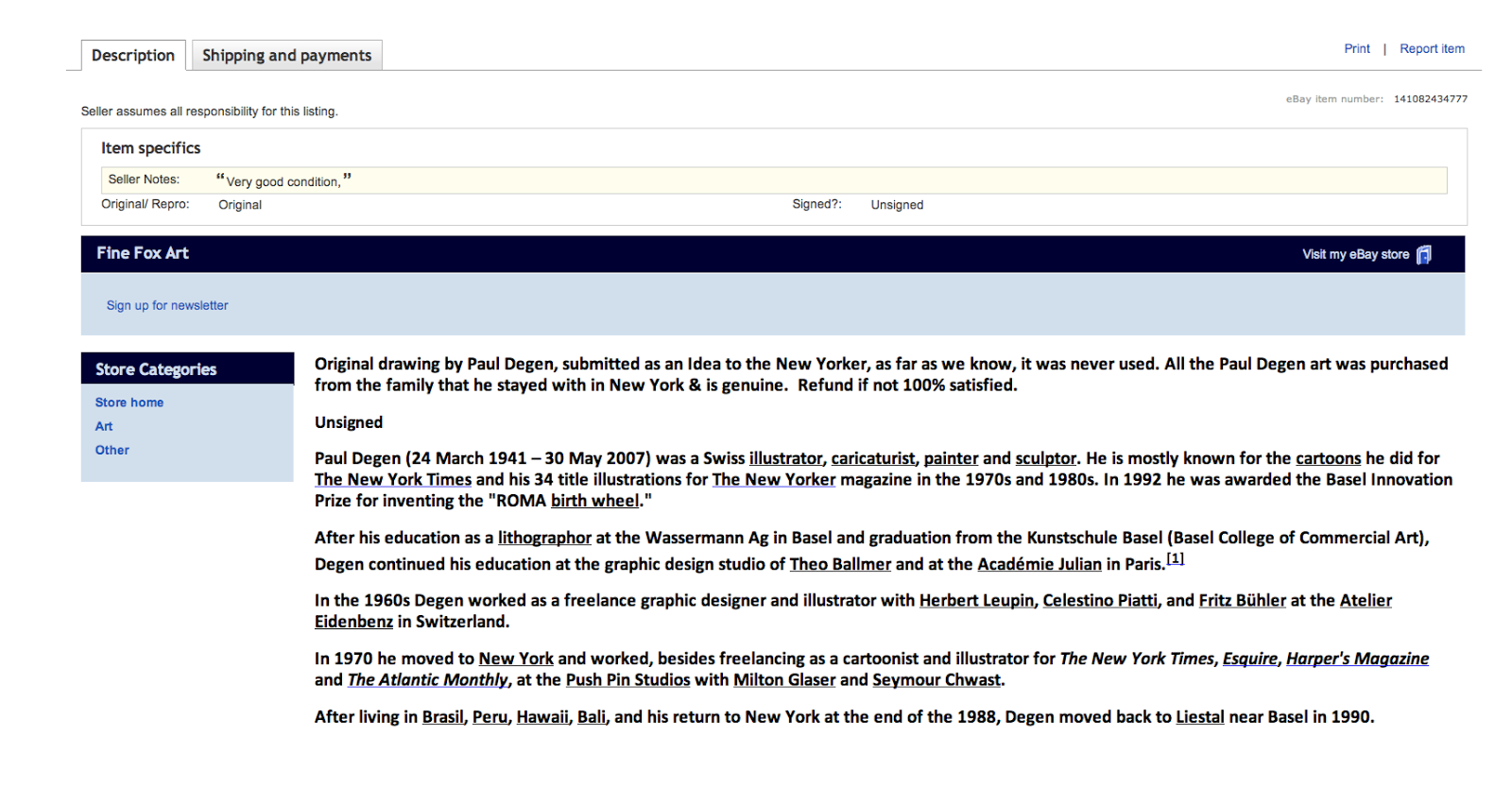Select eBay item number 141082434777
This screenshot has height=788, width=1512.
click(1431, 98)
